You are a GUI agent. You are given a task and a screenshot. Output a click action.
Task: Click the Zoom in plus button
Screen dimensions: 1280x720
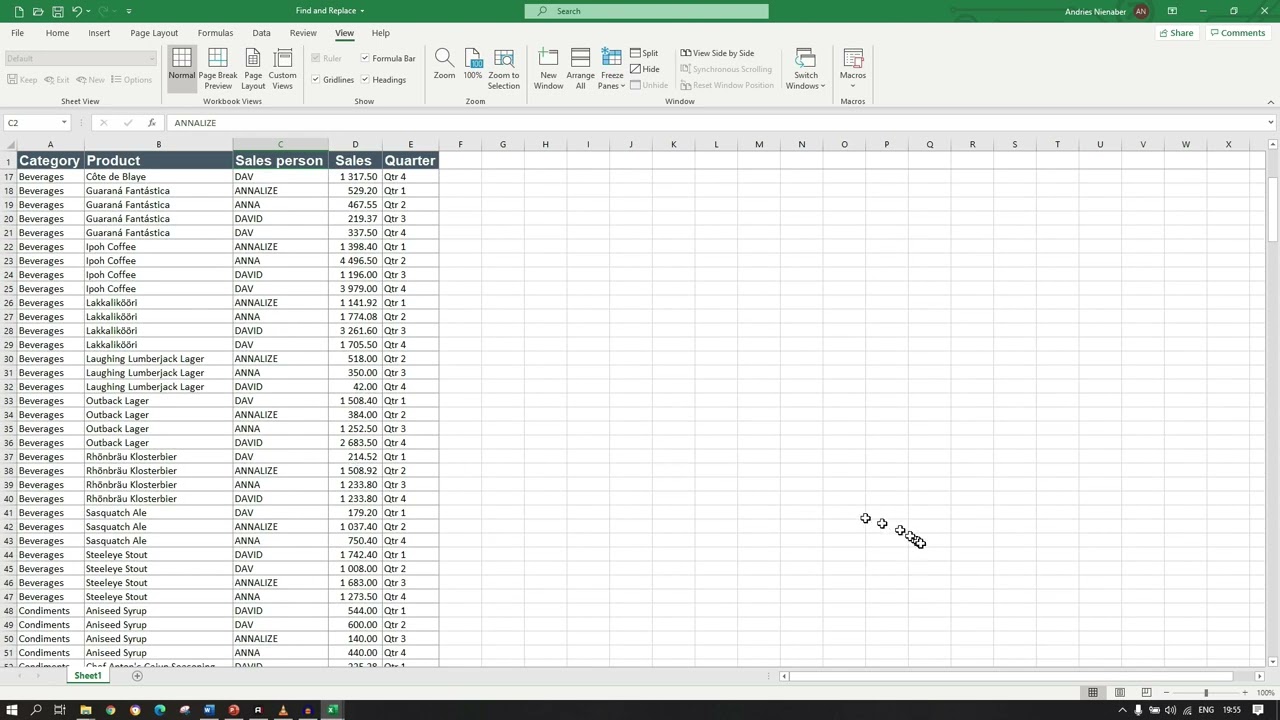(1245, 692)
